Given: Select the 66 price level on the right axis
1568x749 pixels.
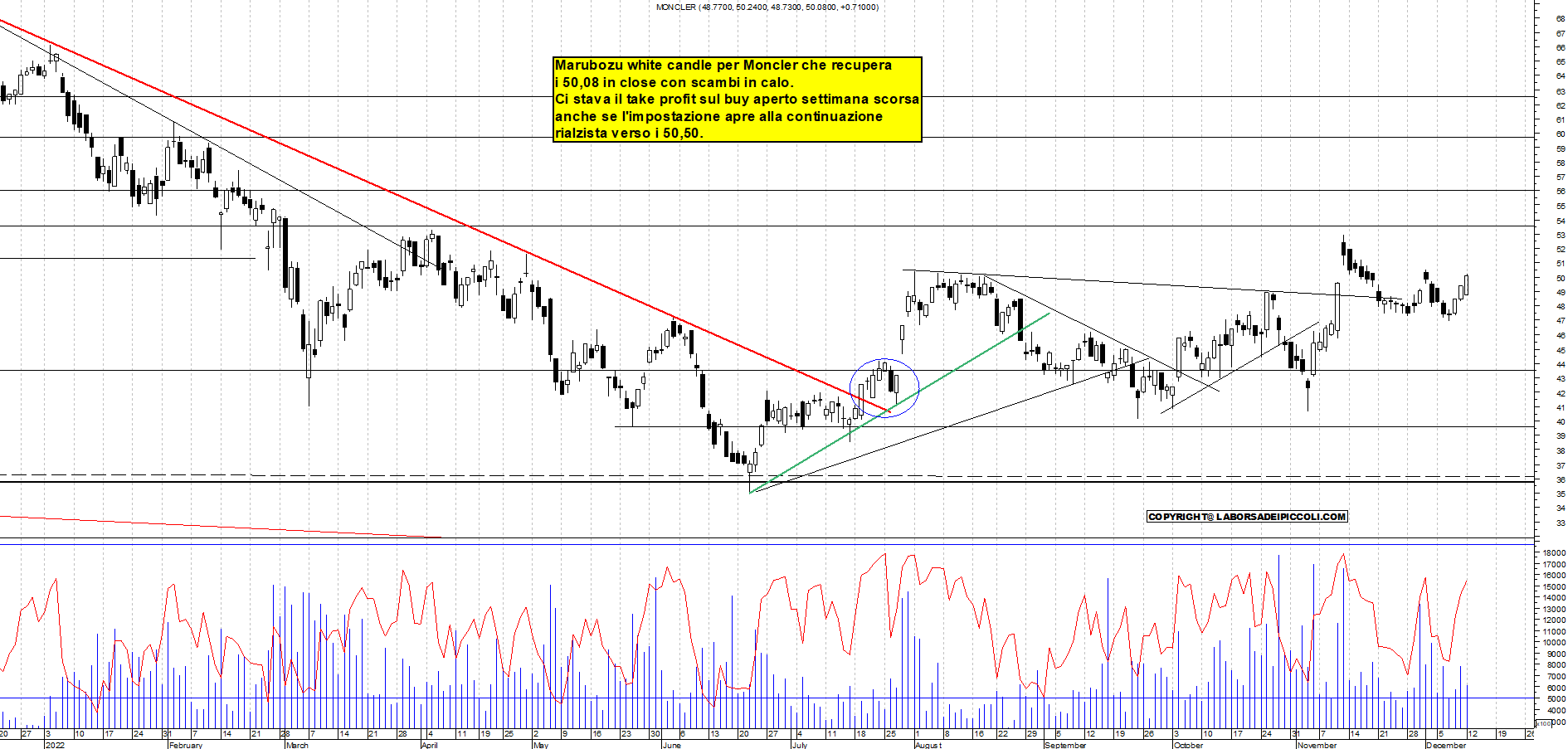Looking at the screenshot, I should pyautogui.click(x=1561, y=47).
